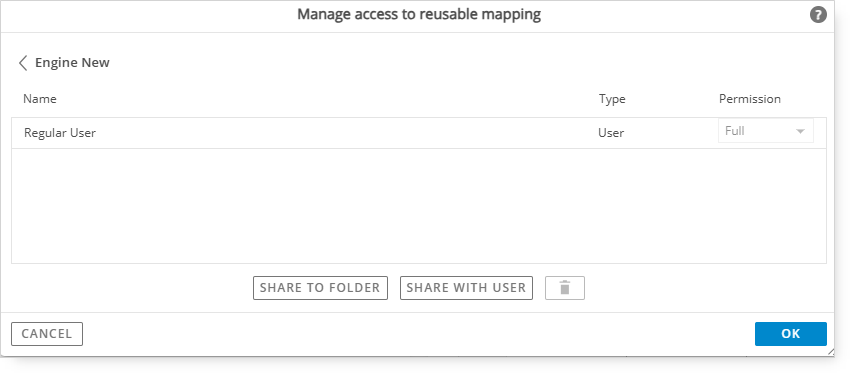Click the resize grip at dialog corner
The height and width of the screenshot is (373, 850).
coord(831,352)
